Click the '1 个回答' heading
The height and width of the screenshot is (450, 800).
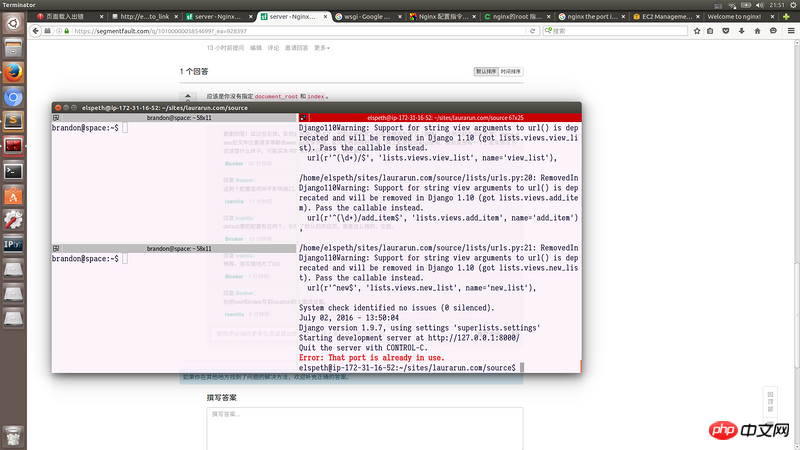pyautogui.click(x=194, y=71)
